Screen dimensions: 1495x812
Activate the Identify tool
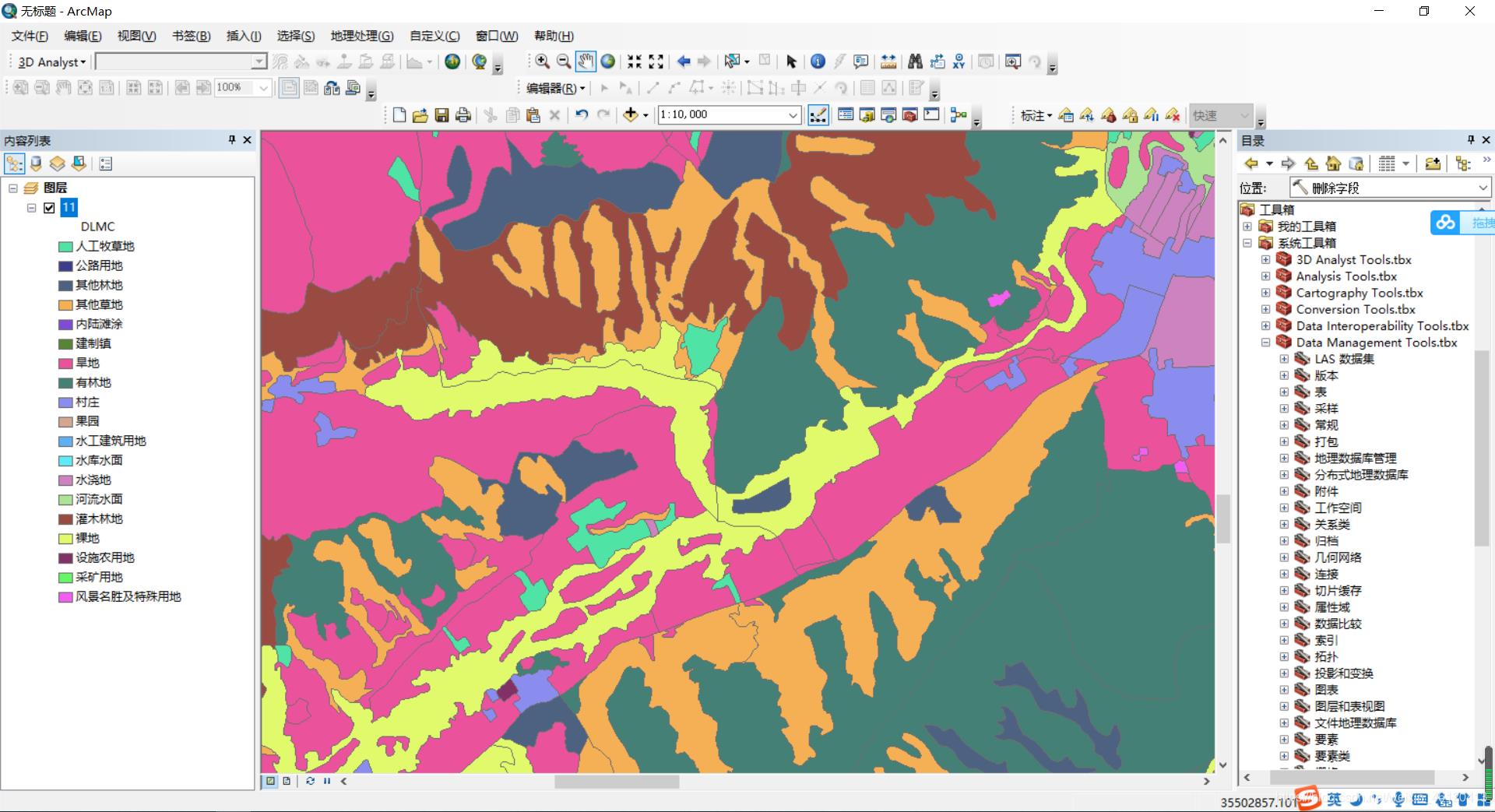pyautogui.click(x=818, y=62)
